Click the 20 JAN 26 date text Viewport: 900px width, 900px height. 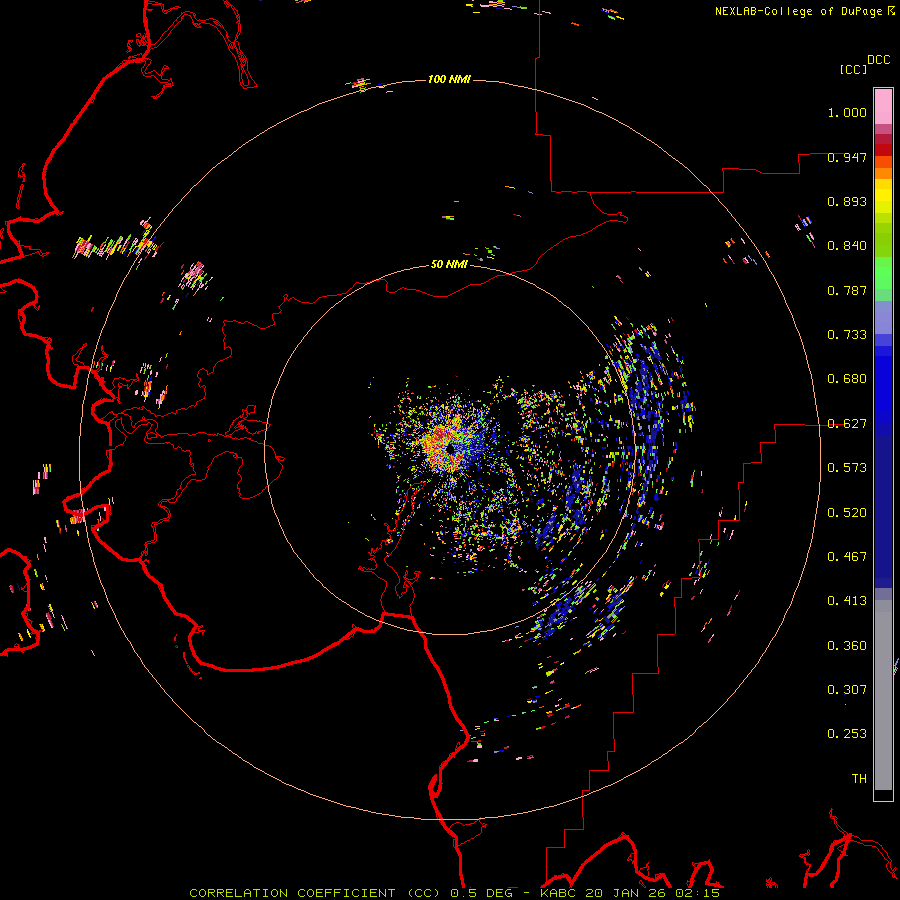(625, 893)
